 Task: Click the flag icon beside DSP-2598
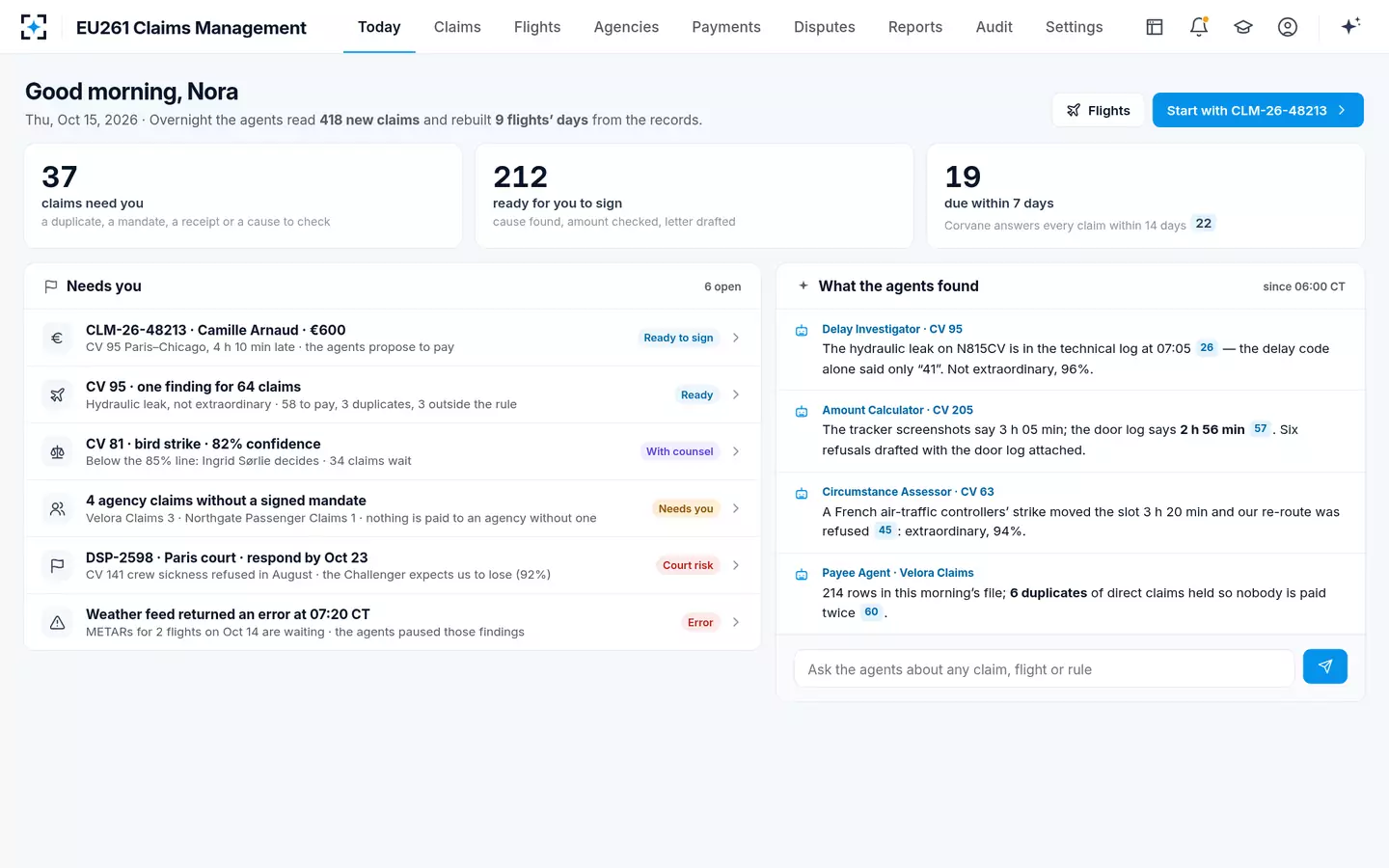[57, 565]
